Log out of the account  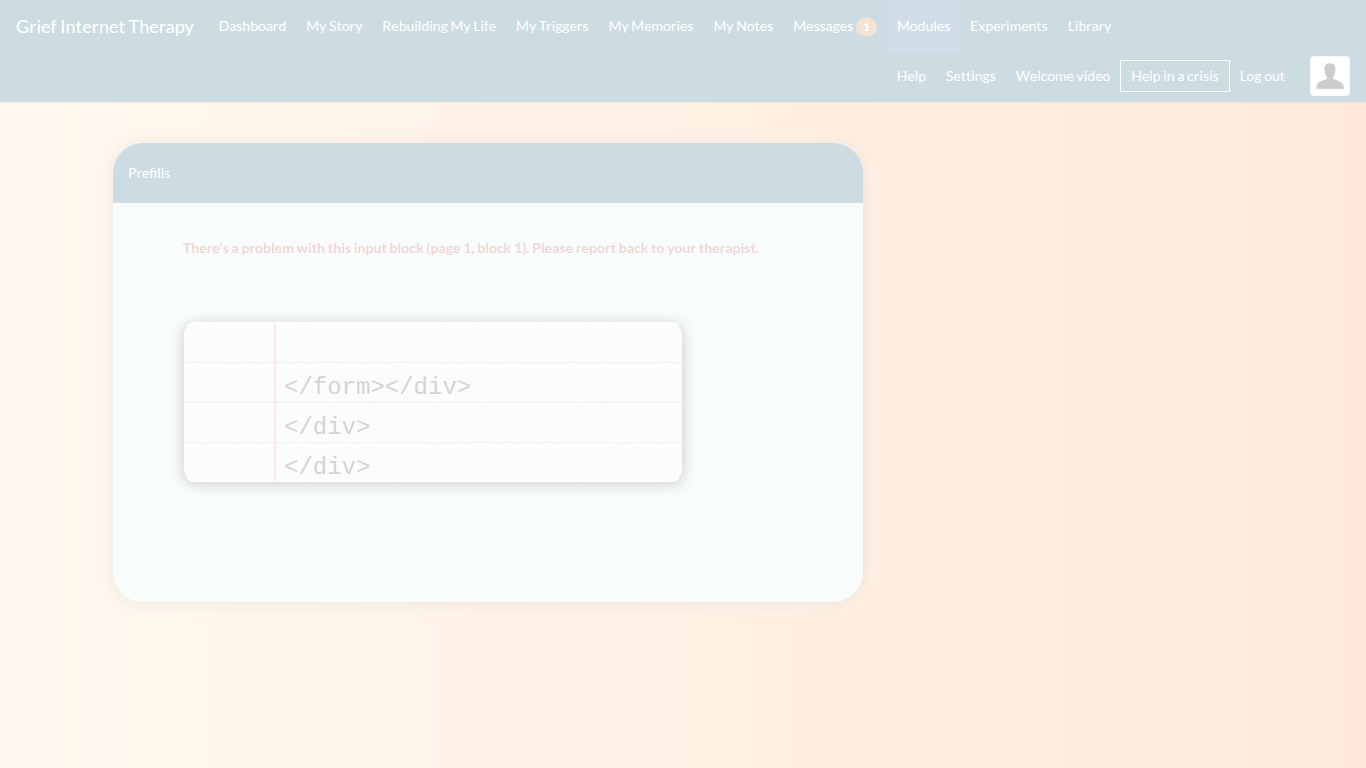1262,76
